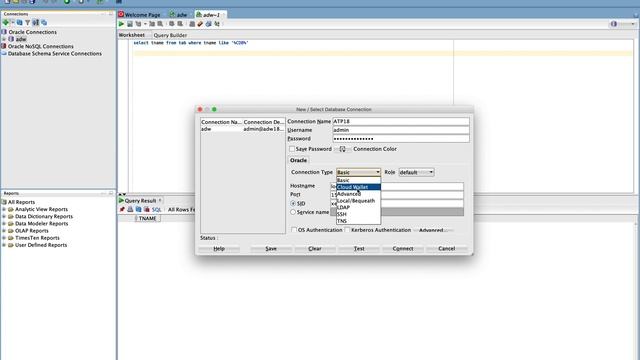
Task: Click the Help button in dialog
Action: 219,249
